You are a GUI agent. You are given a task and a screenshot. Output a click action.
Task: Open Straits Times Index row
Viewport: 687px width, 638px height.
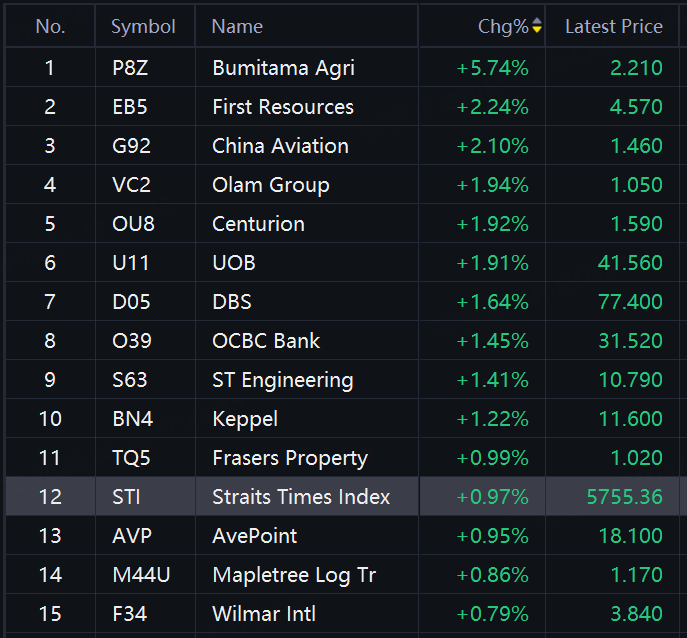[301, 497]
